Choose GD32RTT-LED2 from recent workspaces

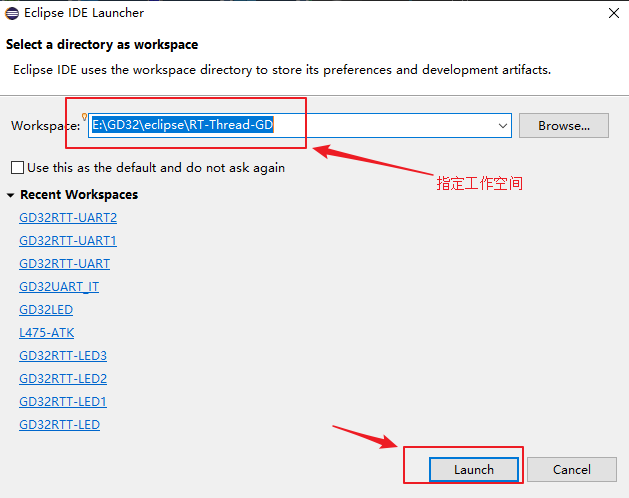pos(63,379)
